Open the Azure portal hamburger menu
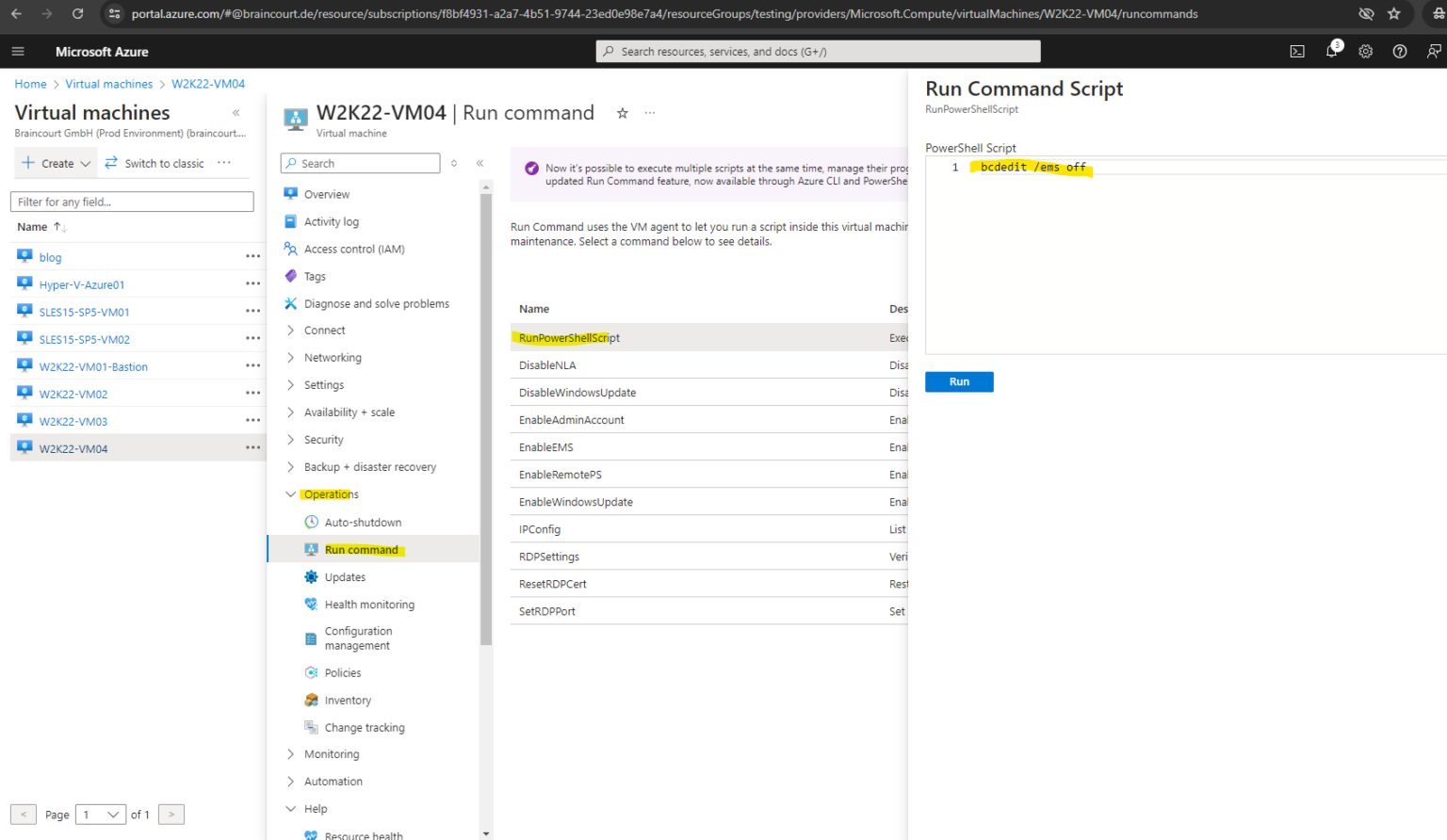Viewport: 1447px width, 840px height. [18, 52]
